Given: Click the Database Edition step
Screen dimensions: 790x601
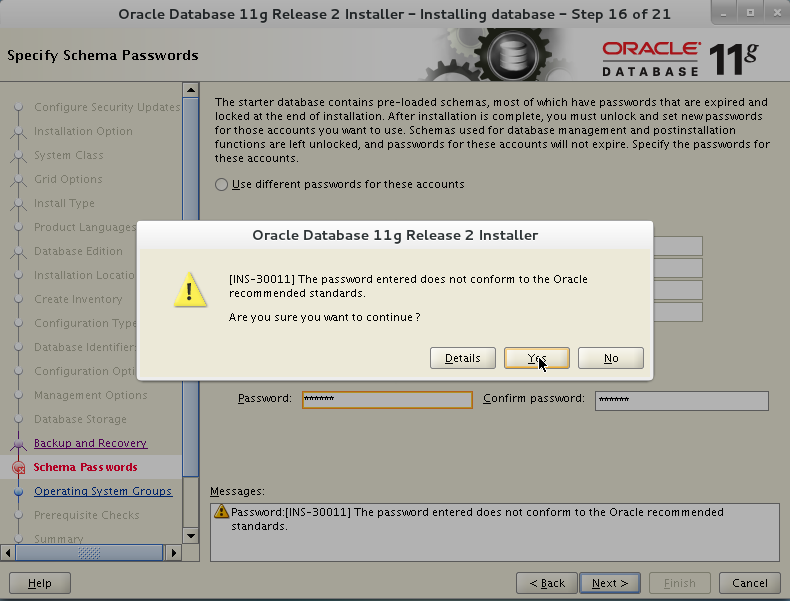Looking at the screenshot, I should tap(78, 251).
